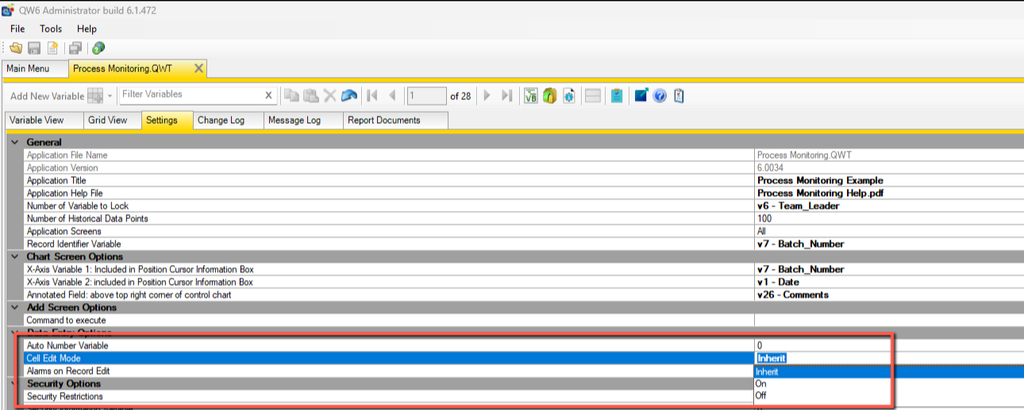Click the v1 - Date value
This screenshot has height=410, width=1024.
pyautogui.click(x=776, y=282)
